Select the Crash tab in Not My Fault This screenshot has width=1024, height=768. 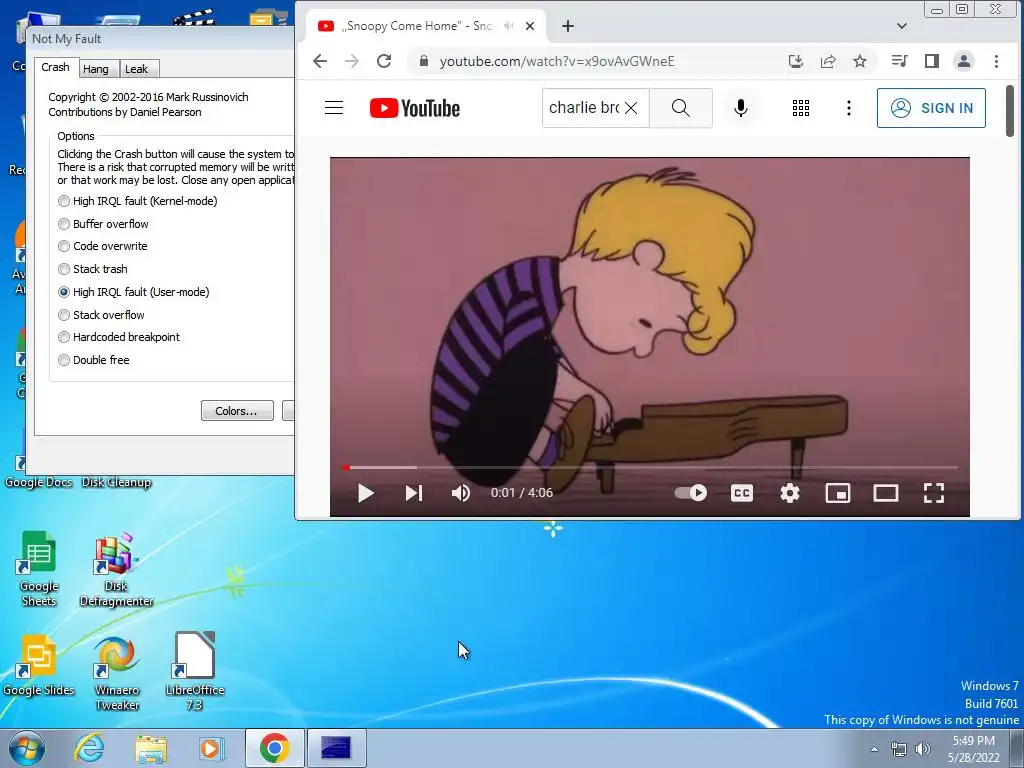[56, 67]
